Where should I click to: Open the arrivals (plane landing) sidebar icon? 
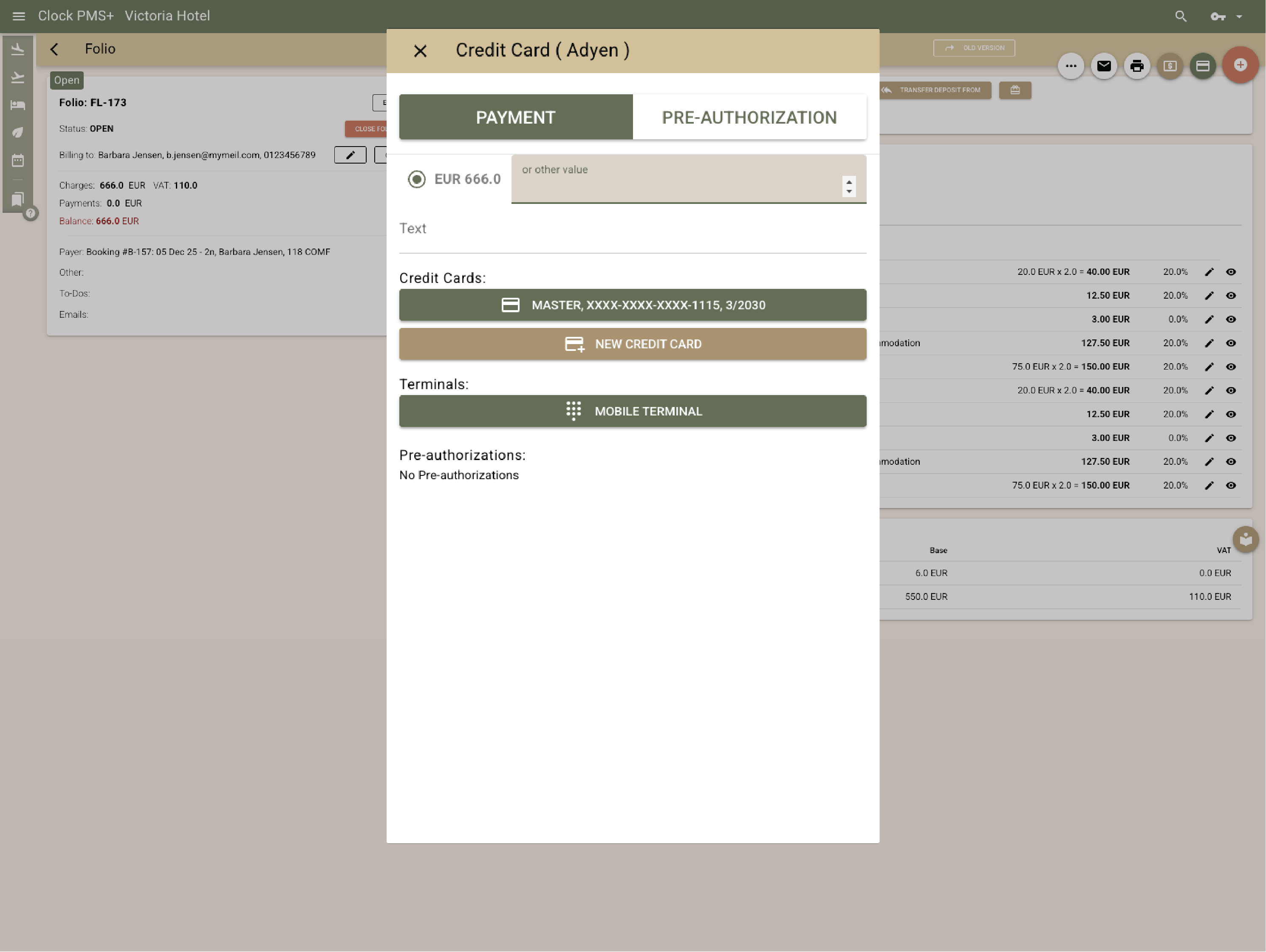coord(18,49)
